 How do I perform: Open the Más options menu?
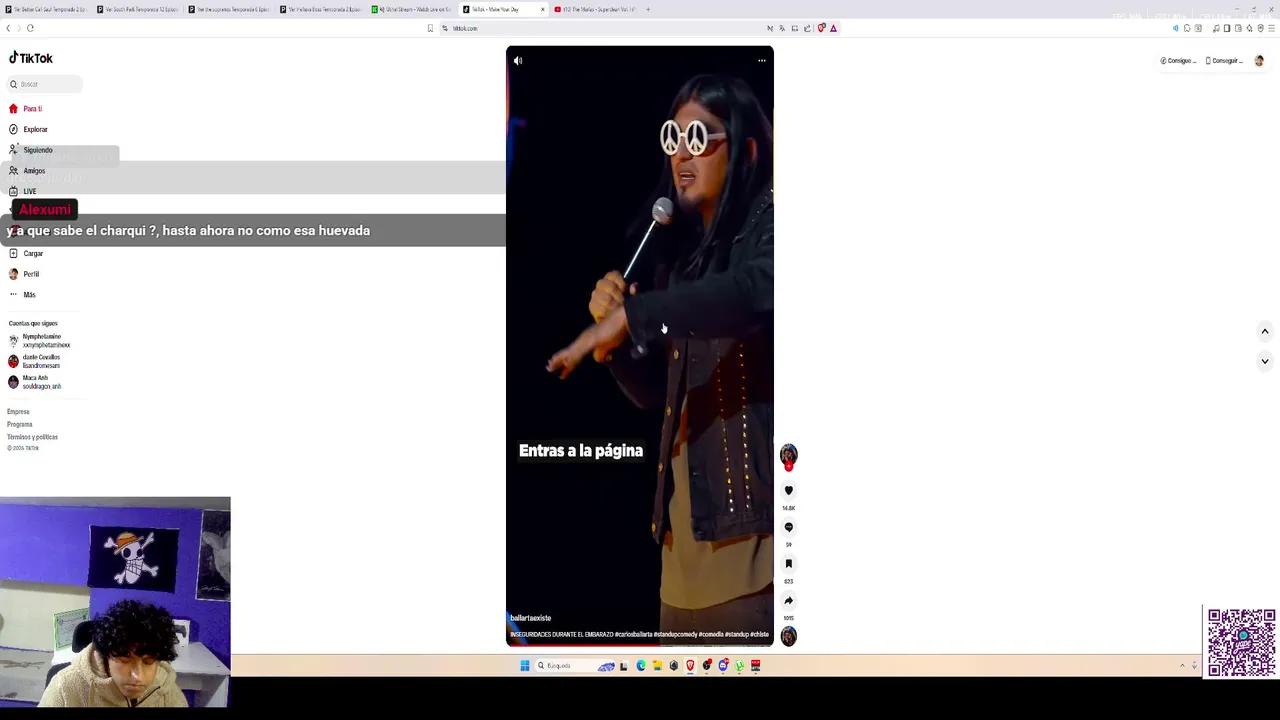coord(23,295)
